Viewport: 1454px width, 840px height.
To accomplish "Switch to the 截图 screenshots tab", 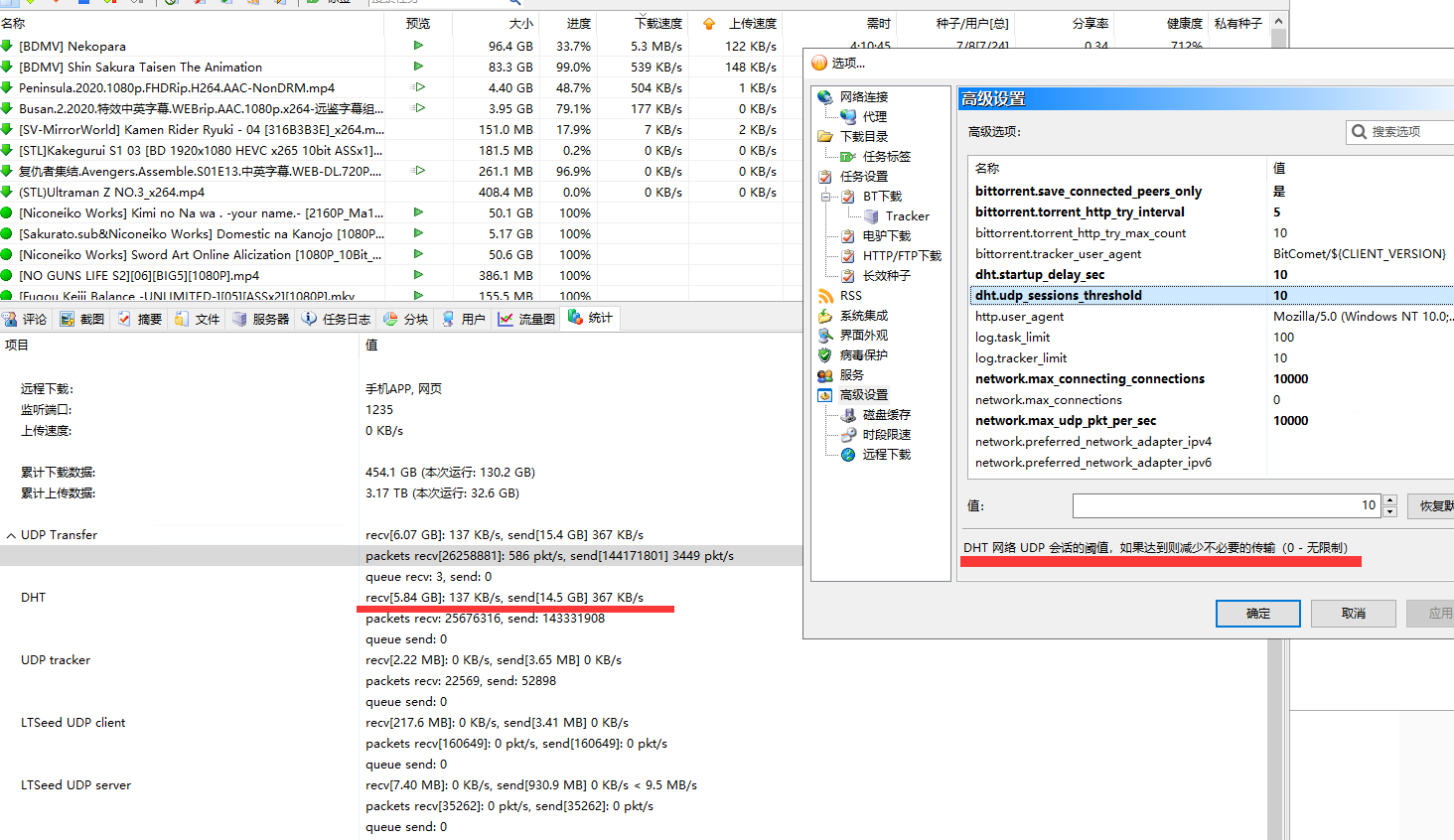I will 82,319.
